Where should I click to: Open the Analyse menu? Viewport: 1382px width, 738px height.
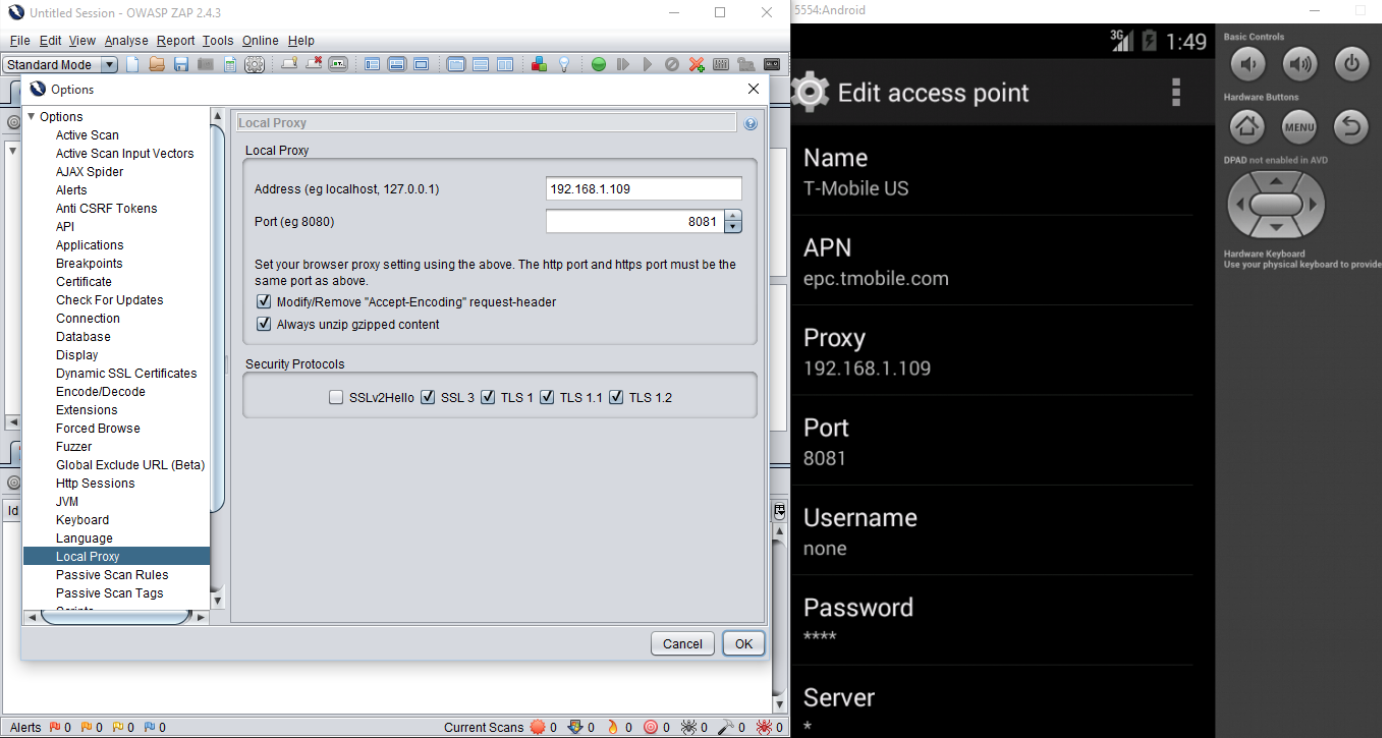126,41
